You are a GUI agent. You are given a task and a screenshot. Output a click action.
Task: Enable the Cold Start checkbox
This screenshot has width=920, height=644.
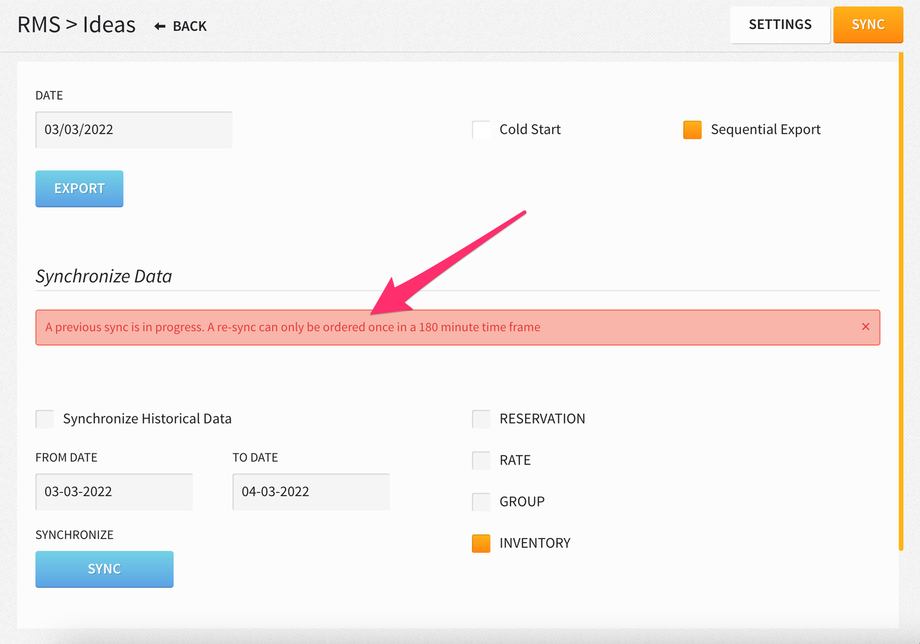pos(481,130)
